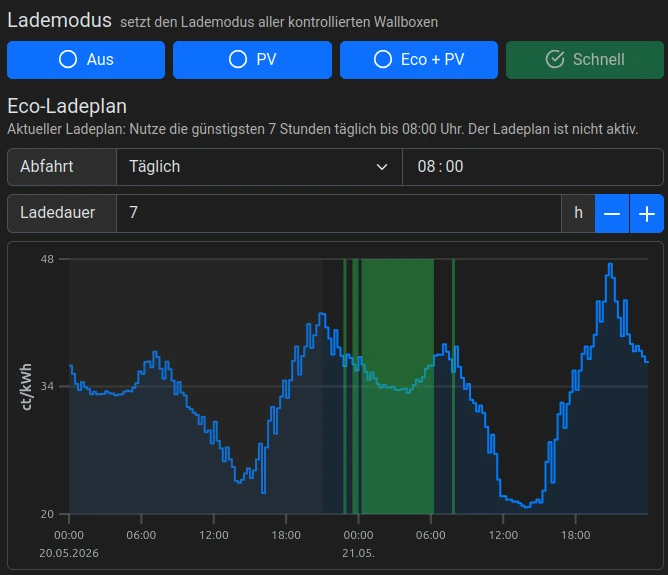Click the check icon on the Schnell button
This screenshot has height=575, width=668.
coord(555,59)
